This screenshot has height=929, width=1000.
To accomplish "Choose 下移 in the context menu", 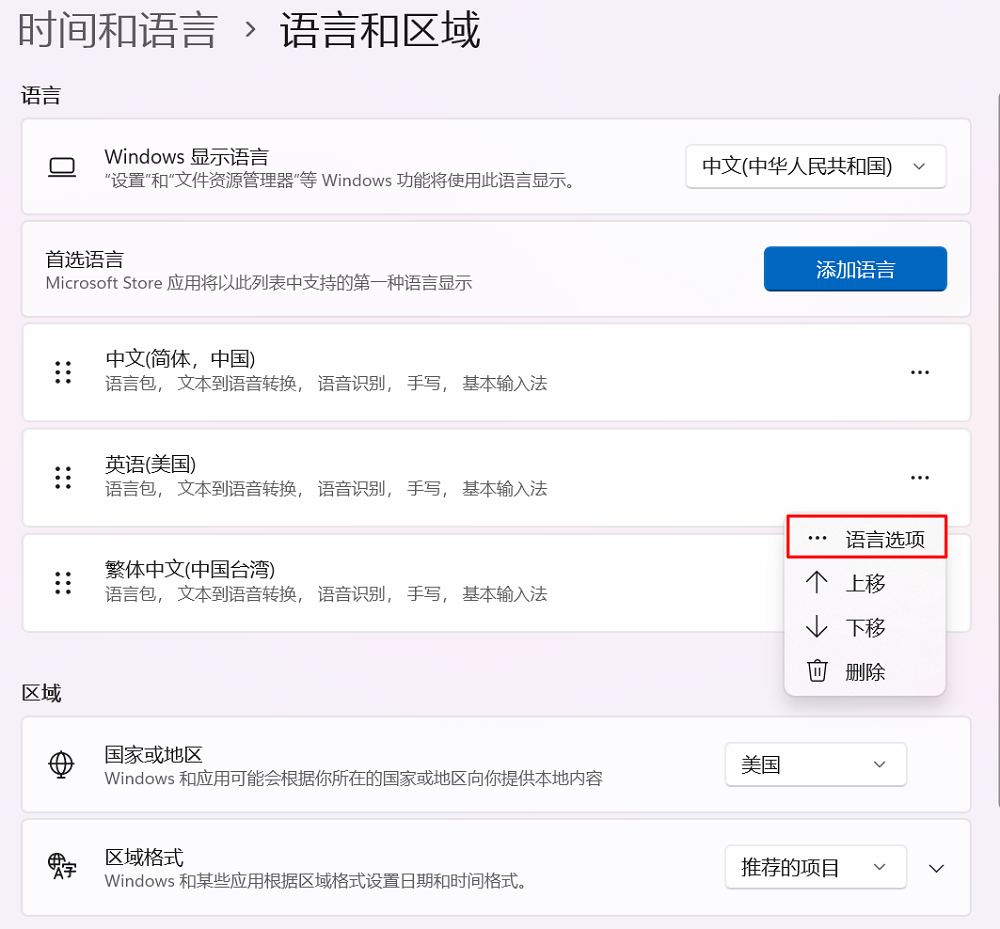I will (865, 628).
